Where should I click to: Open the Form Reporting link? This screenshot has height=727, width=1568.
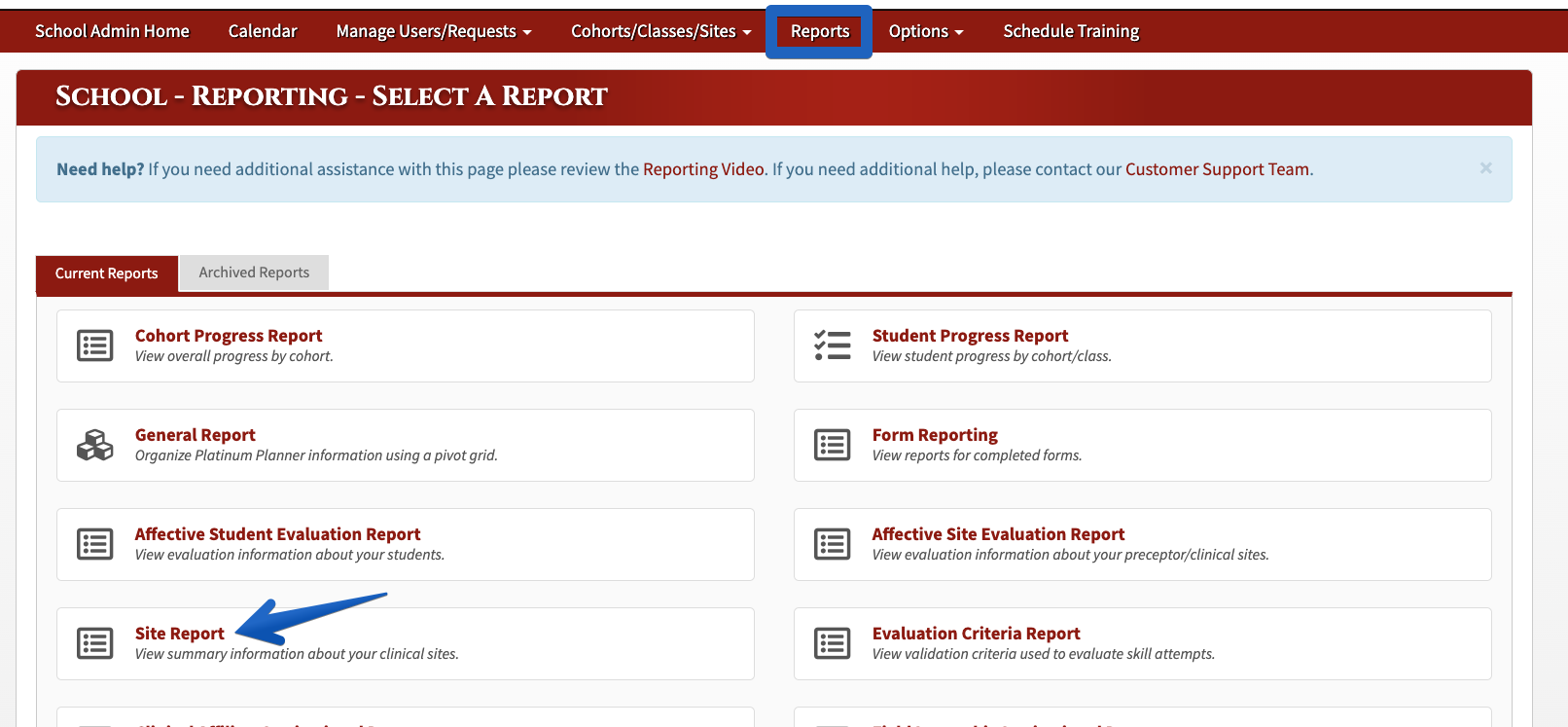coord(935,435)
